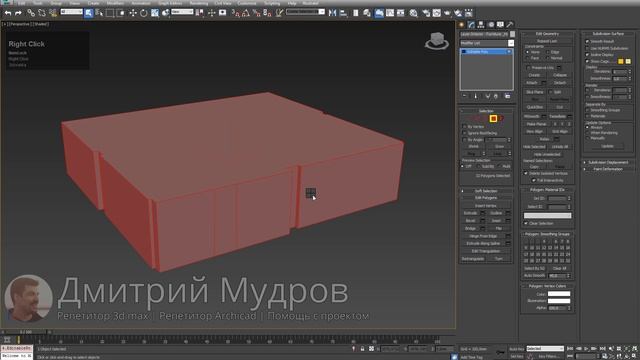Open the reference coordinate system dropdown
This screenshot has width=640, height=360.
point(182,12)
